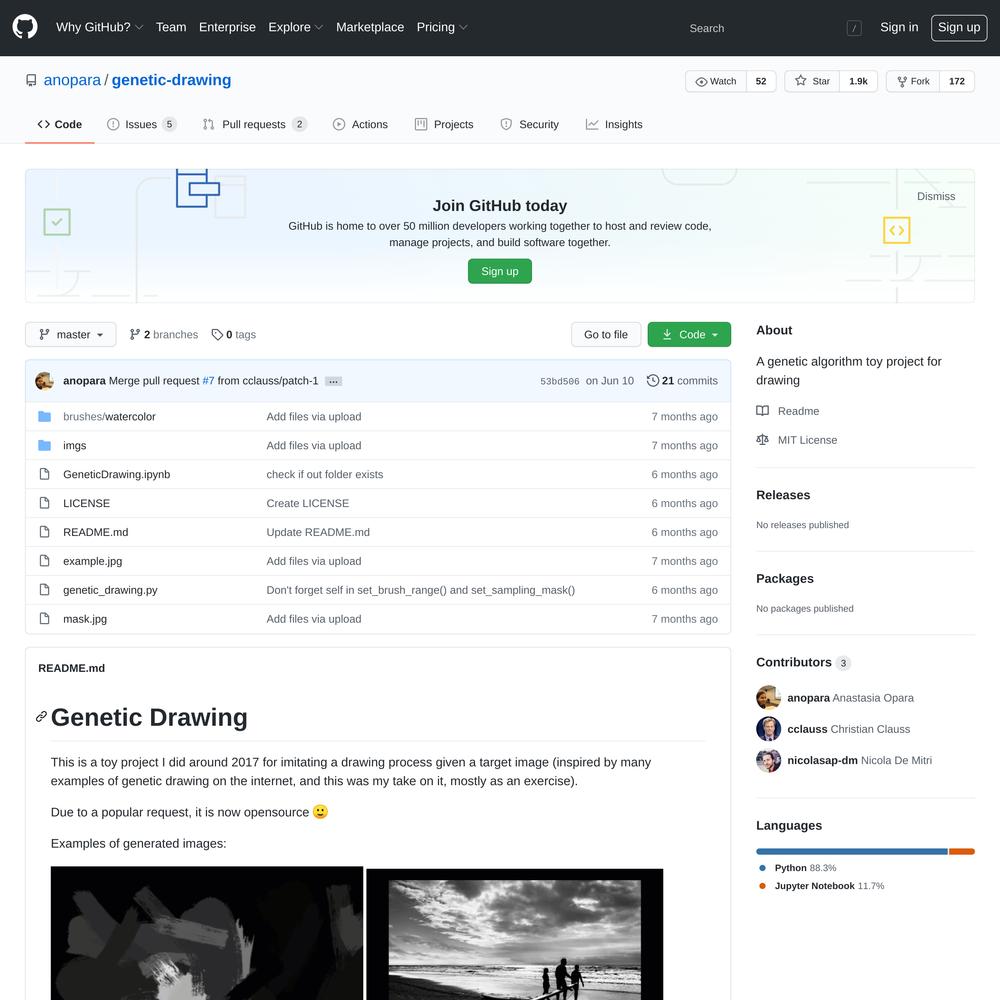Open the 21 commits link
The width and height of the screenshot is (1000, 1000).
point(682,381)
